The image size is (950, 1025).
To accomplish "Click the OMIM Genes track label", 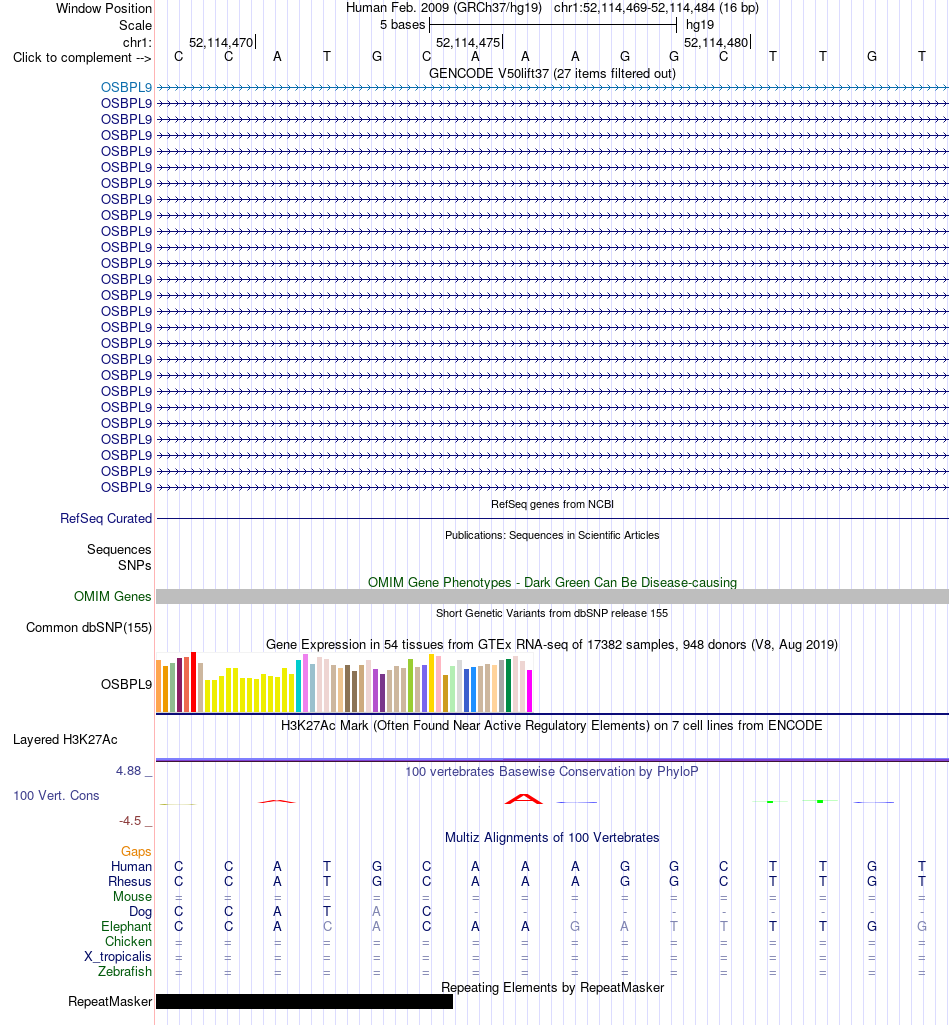I will click(112, 596).
